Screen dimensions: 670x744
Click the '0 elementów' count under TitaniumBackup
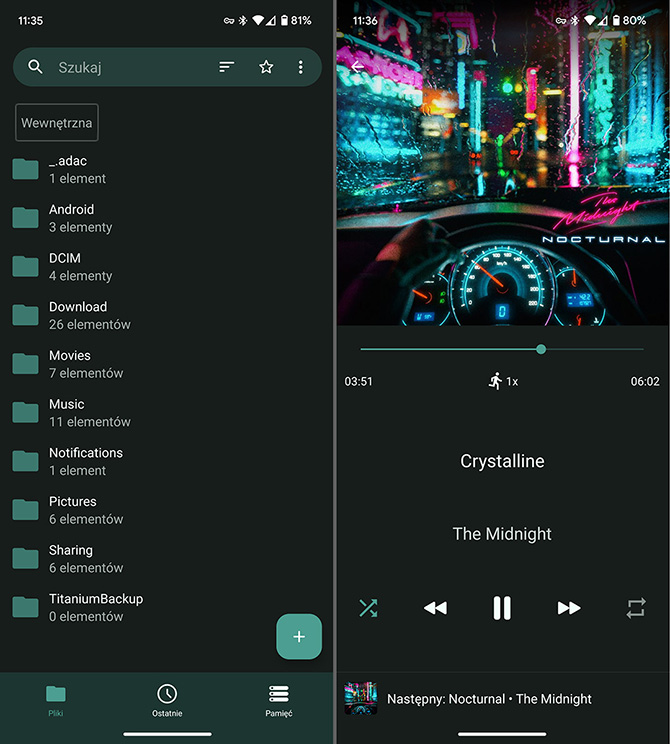[86, 616]
